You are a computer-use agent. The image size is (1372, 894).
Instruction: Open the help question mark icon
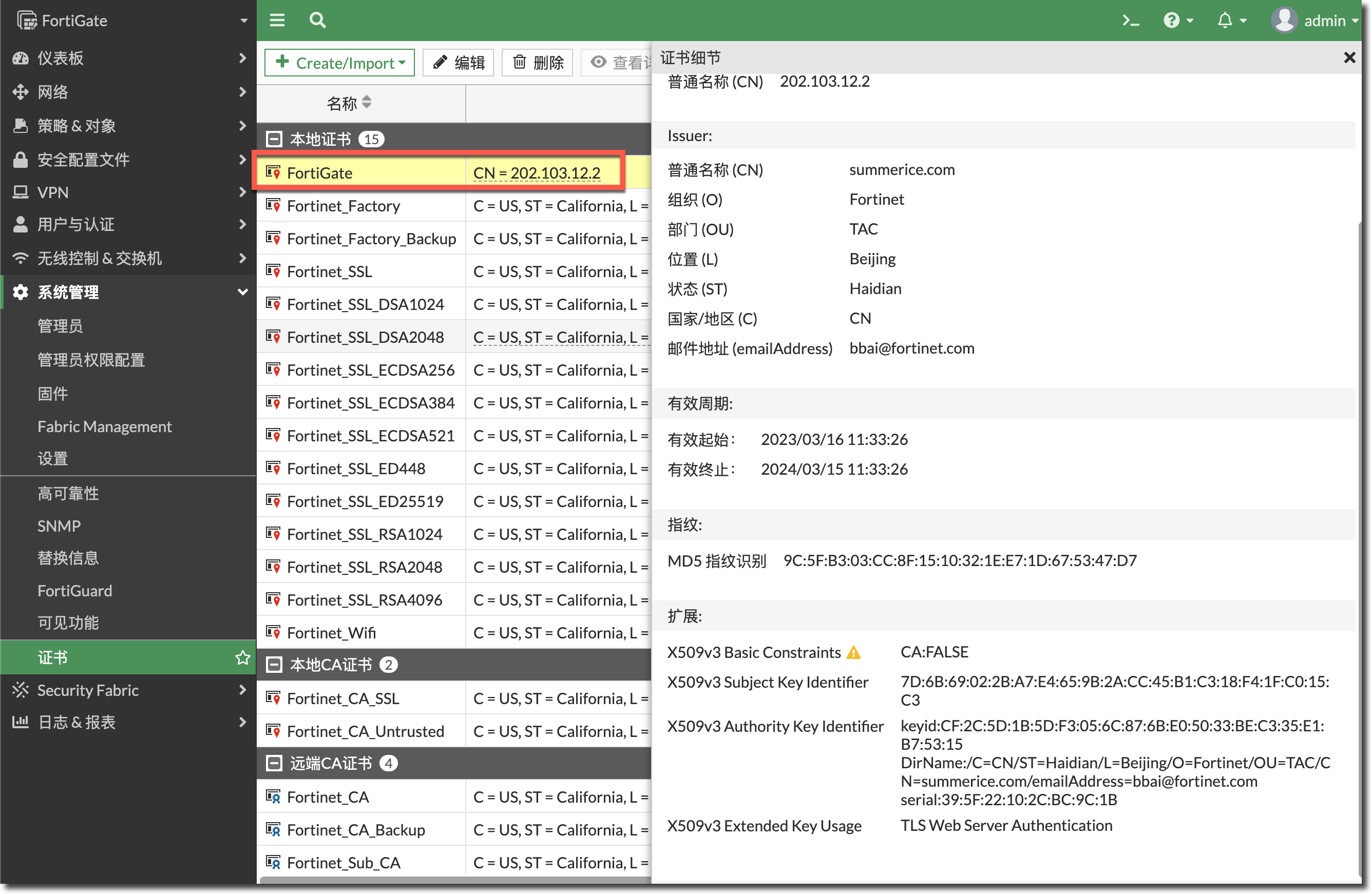[x=1172, y=21]
